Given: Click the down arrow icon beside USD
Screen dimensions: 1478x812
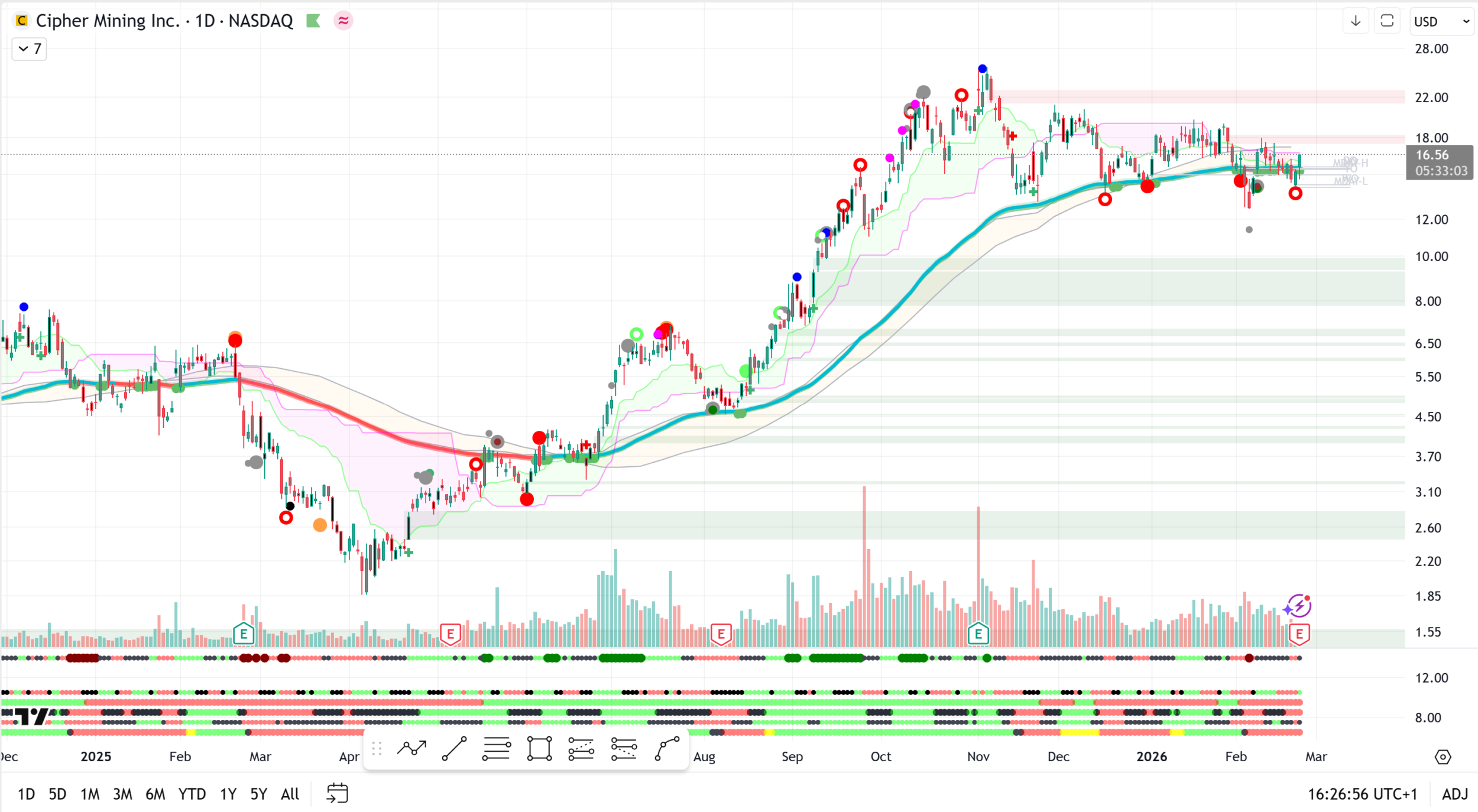Looking at the screenshot, I should pos(1356,21).
